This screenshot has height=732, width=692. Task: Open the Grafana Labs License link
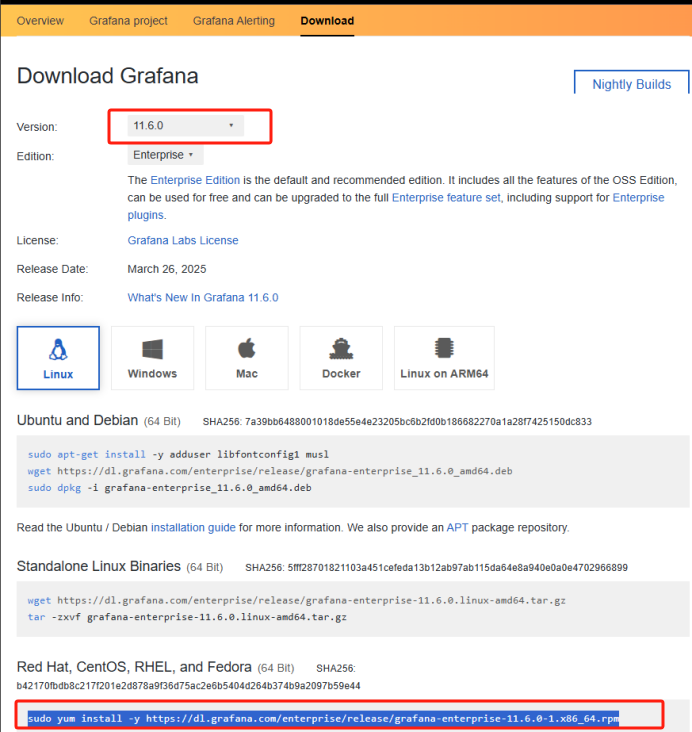(x=183, y=240)
